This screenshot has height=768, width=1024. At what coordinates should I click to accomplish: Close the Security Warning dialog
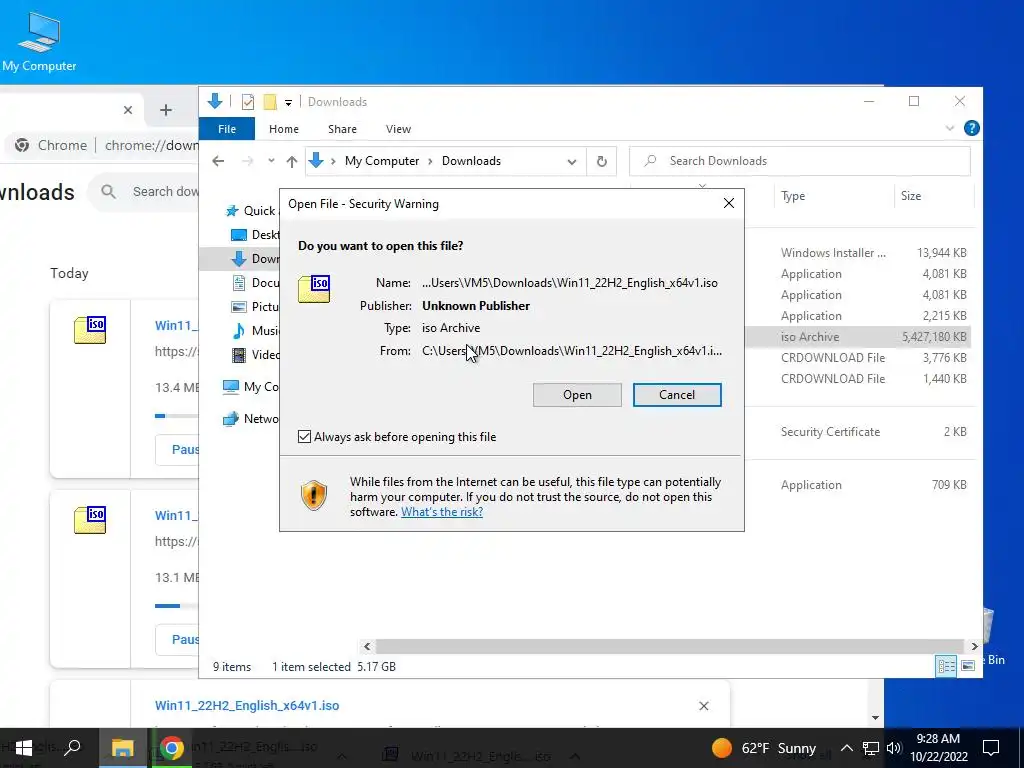(729, 204)
